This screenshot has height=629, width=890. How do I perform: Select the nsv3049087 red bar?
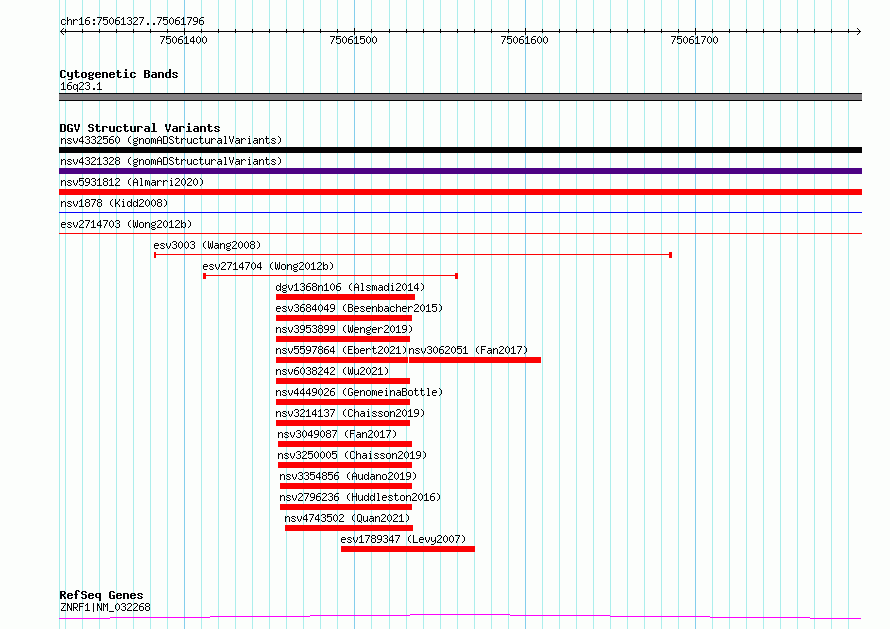point(345,444)
